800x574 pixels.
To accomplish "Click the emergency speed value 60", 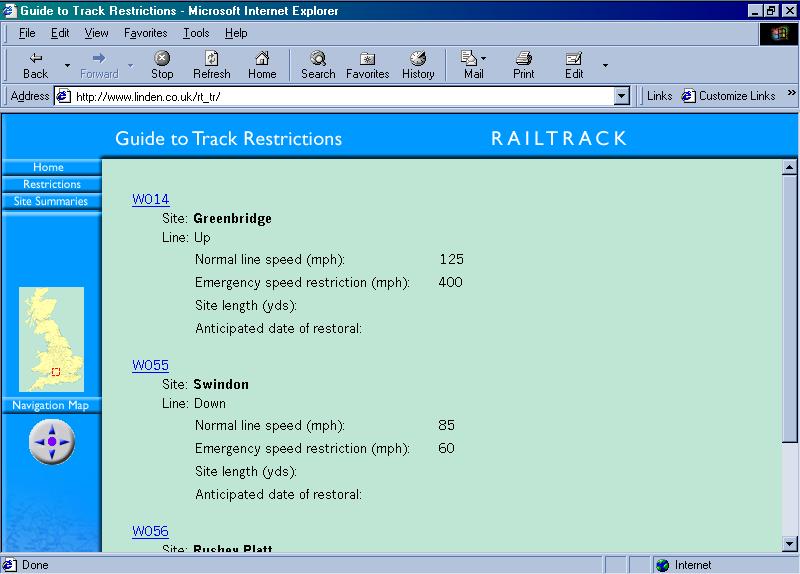I will pos(446,448).
